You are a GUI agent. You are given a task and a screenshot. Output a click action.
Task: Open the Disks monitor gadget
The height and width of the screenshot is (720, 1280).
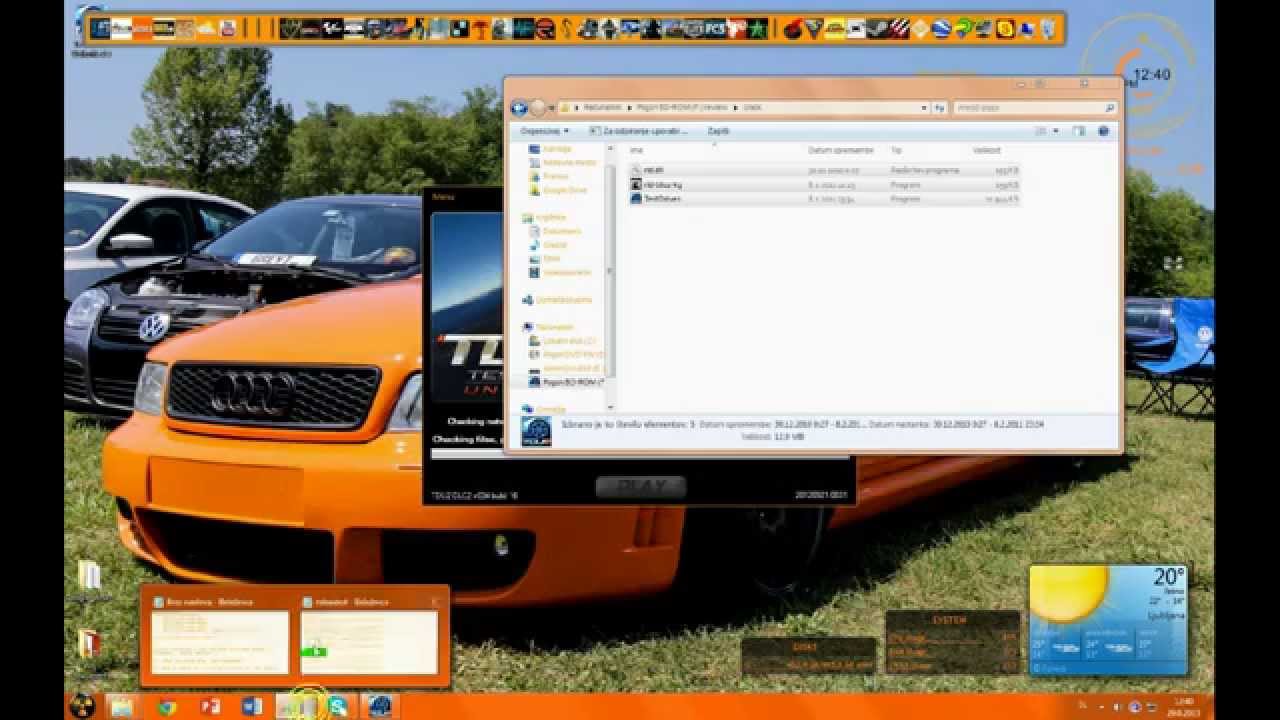coord(808,656)
